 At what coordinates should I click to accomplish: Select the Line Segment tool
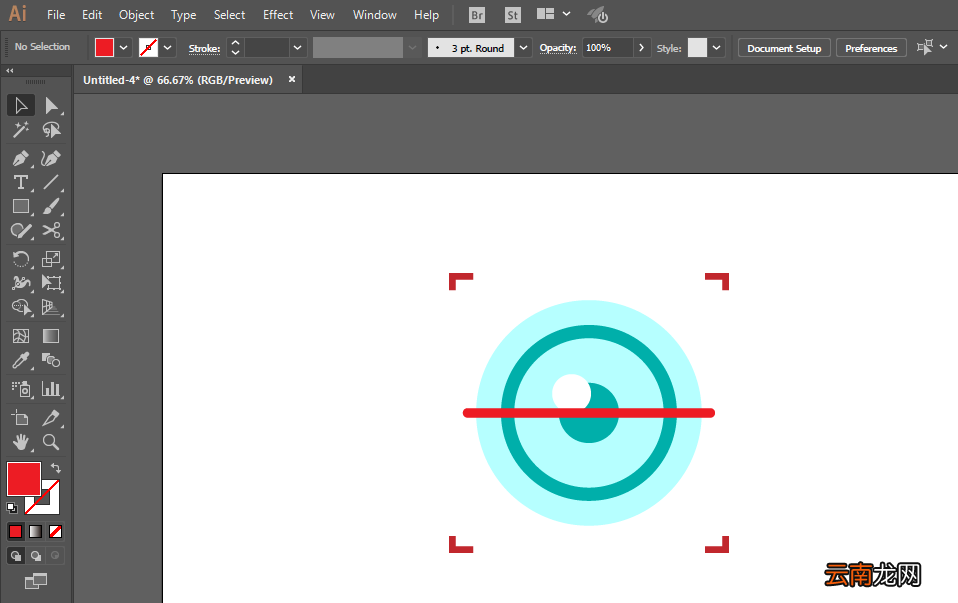click(x=51, y=182)
